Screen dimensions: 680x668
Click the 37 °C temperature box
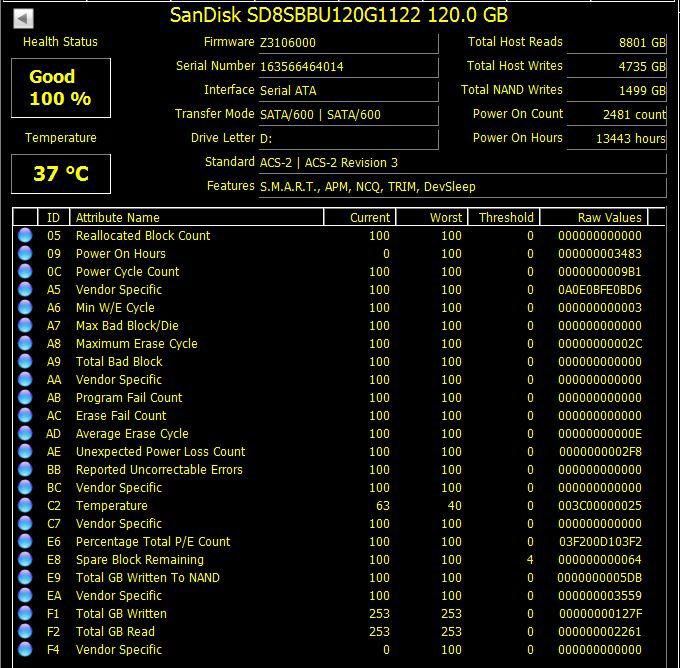point(61,174)
